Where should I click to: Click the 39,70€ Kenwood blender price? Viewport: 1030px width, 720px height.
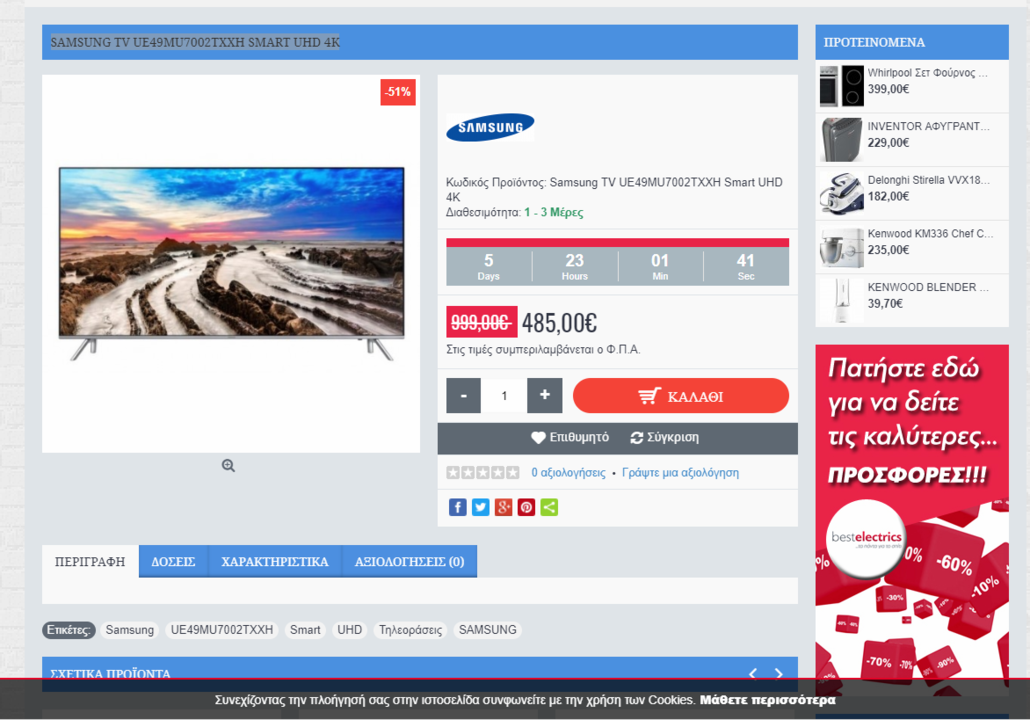[x=885, y=304]
